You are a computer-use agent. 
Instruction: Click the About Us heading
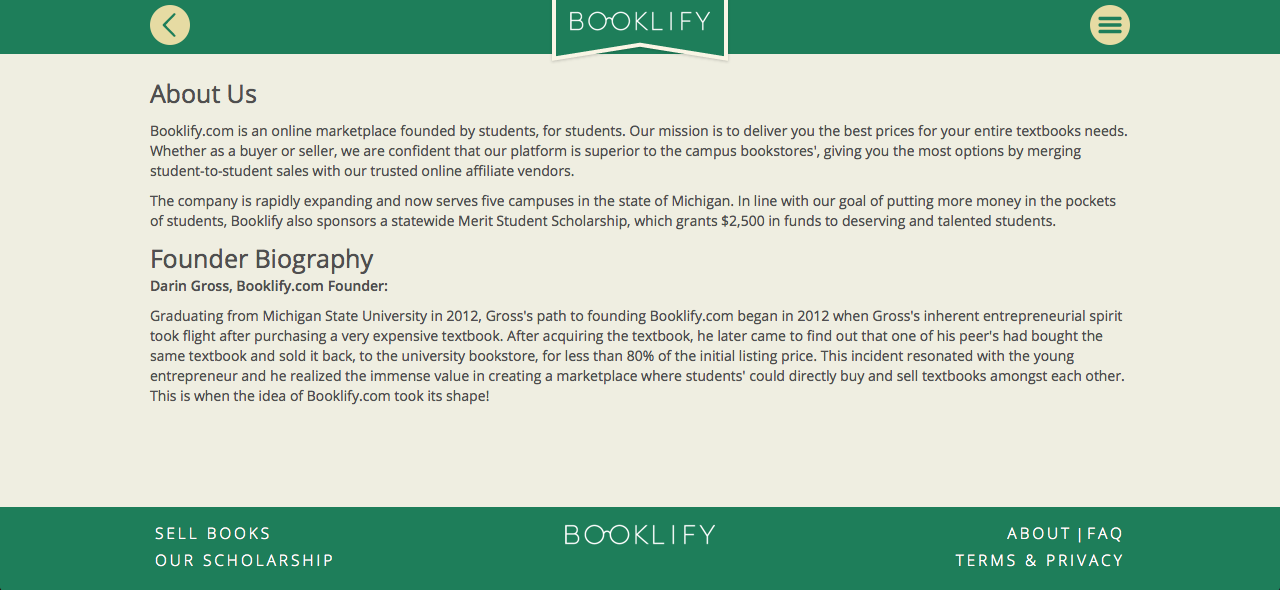203,94
